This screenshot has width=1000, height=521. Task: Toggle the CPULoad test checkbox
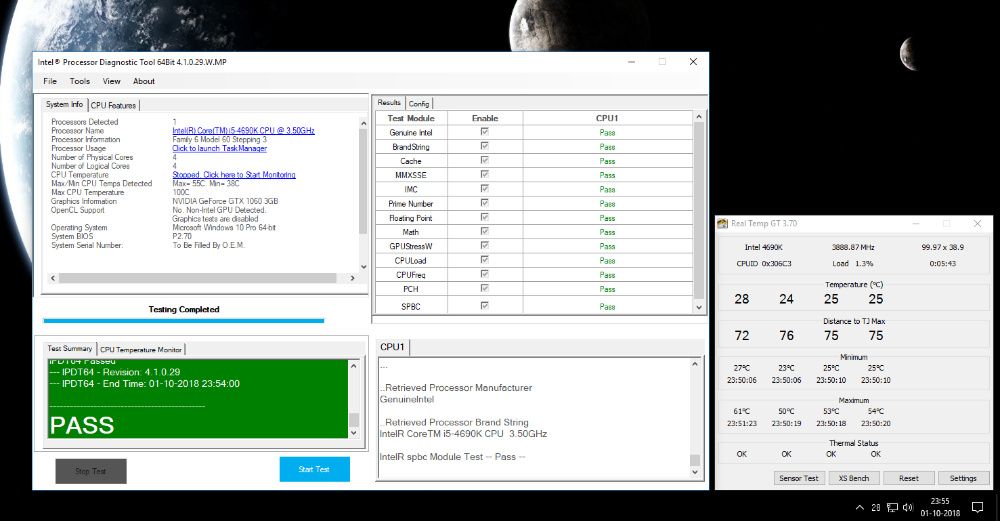pos(485,260)
